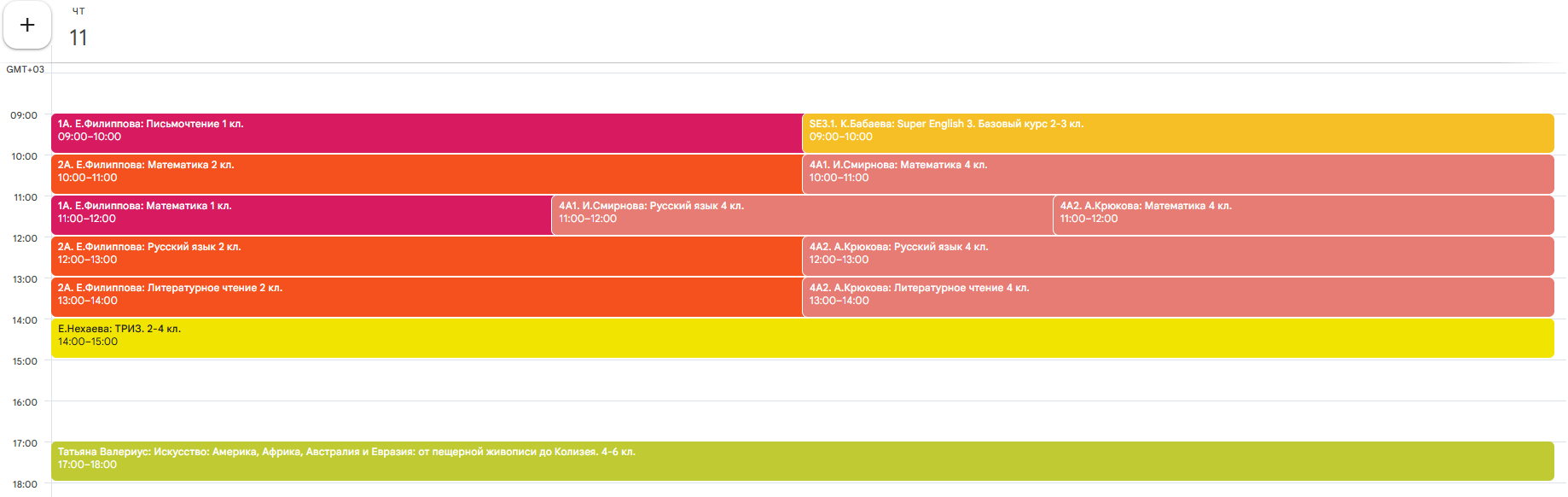Image resolution: width=1568 pixels, height=497 pixels.
Task: Open 4А1 Смирнова Русский язык event
Action: point(802,215)
